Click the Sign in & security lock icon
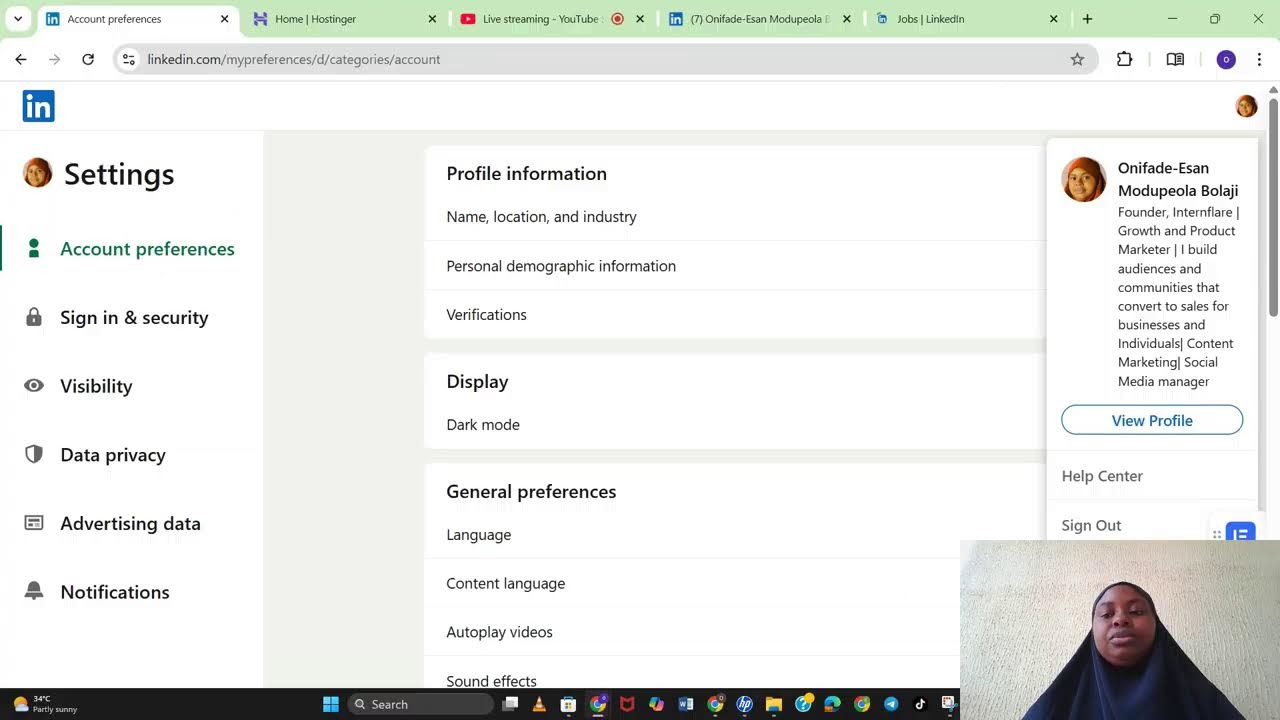The width and height of the screenshot is (1280, 720). [x=34, y=317]
